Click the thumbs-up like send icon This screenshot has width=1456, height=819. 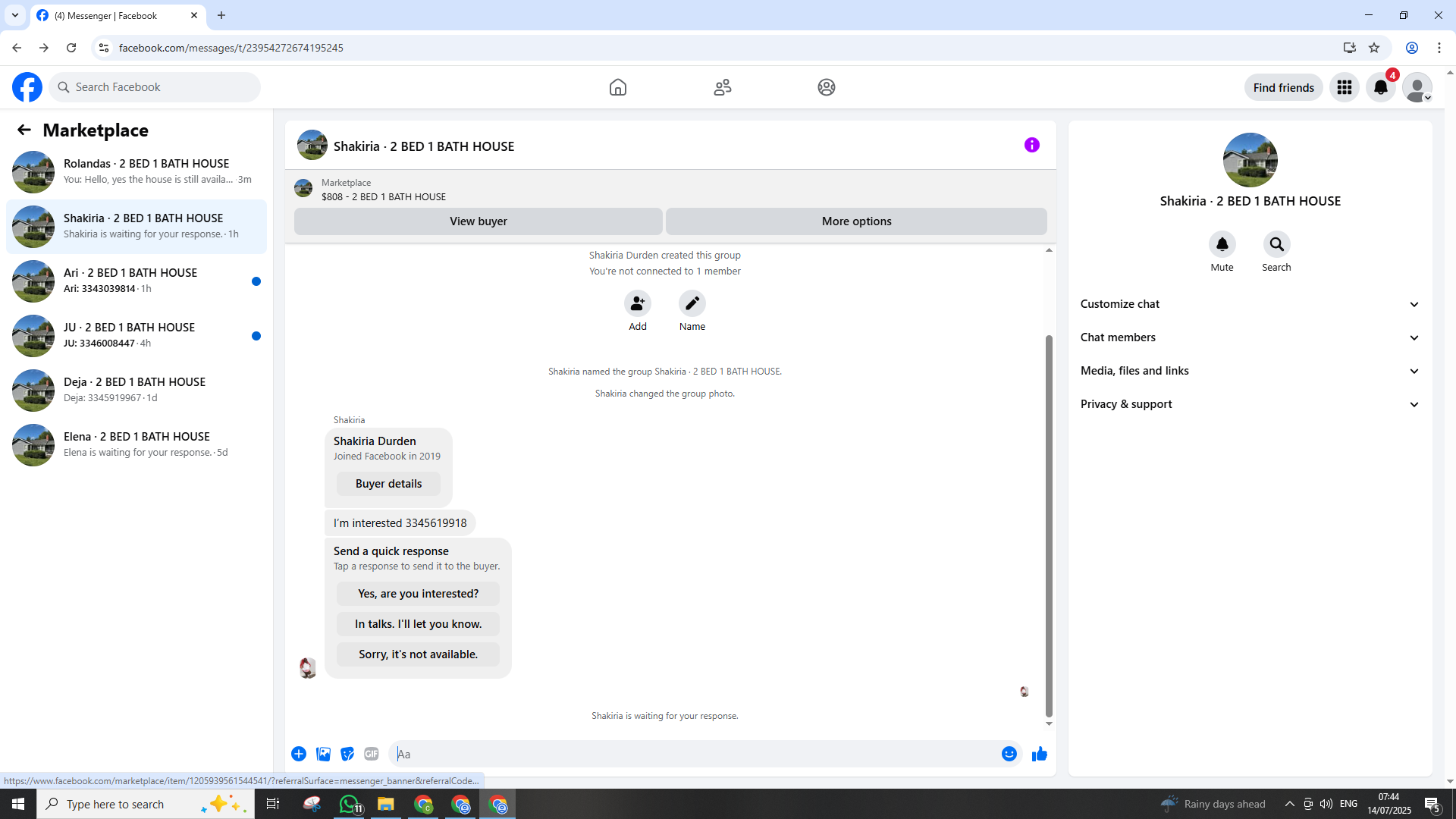pyautogui.click(x=1039, y=754)
